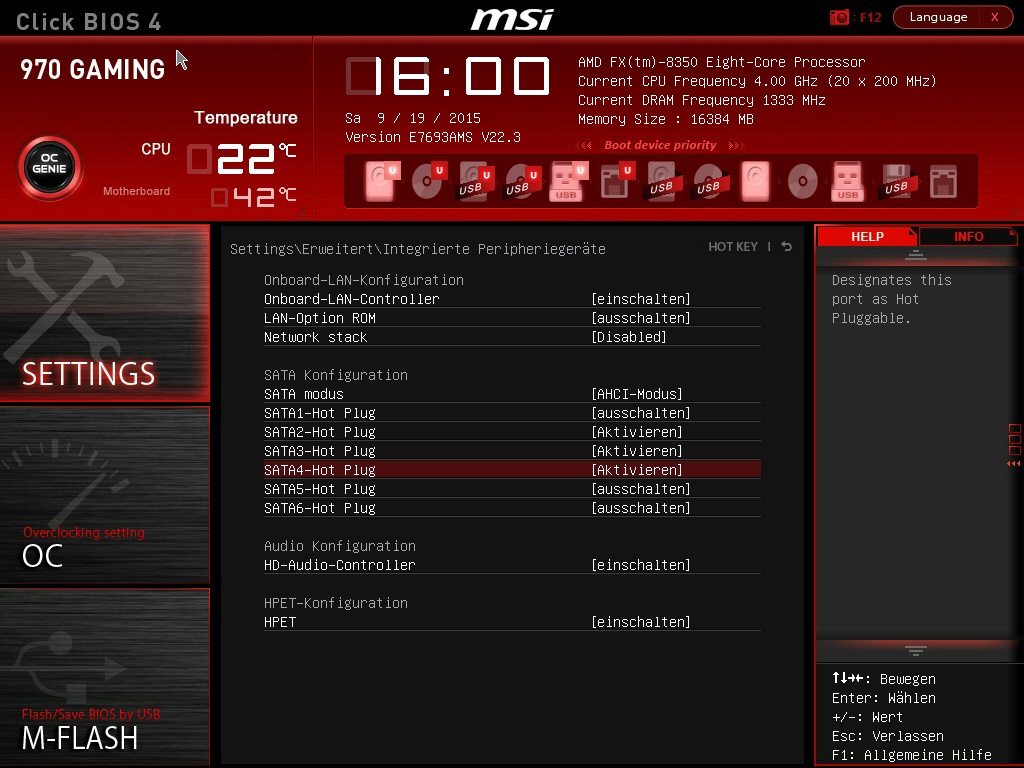Image resolution: width=1024 pixels, height=768 pixels.
Task: Change HPET value [einschalten]
Action: coord(641,622)
